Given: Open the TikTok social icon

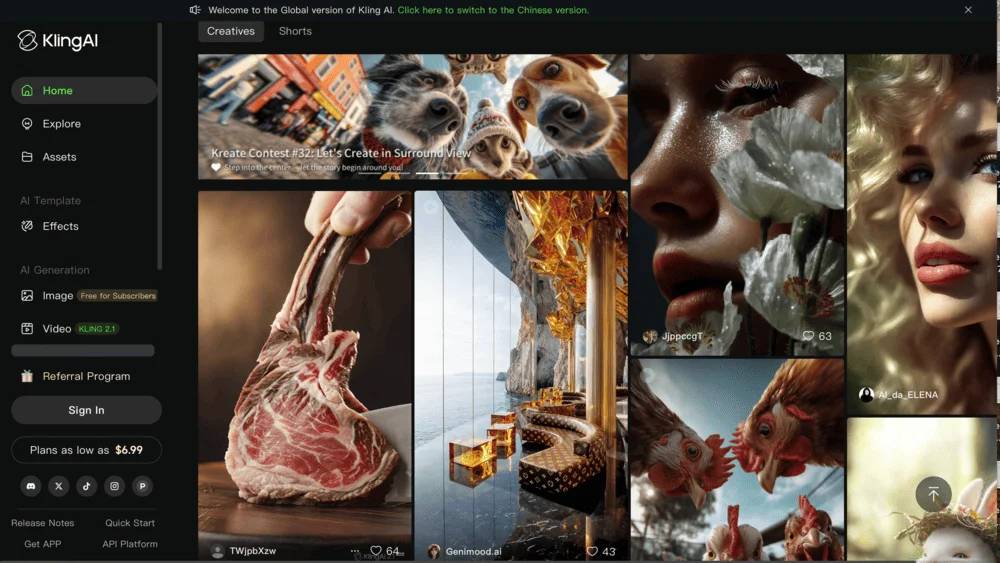Looking at the screenshot, I should [87, 486].
